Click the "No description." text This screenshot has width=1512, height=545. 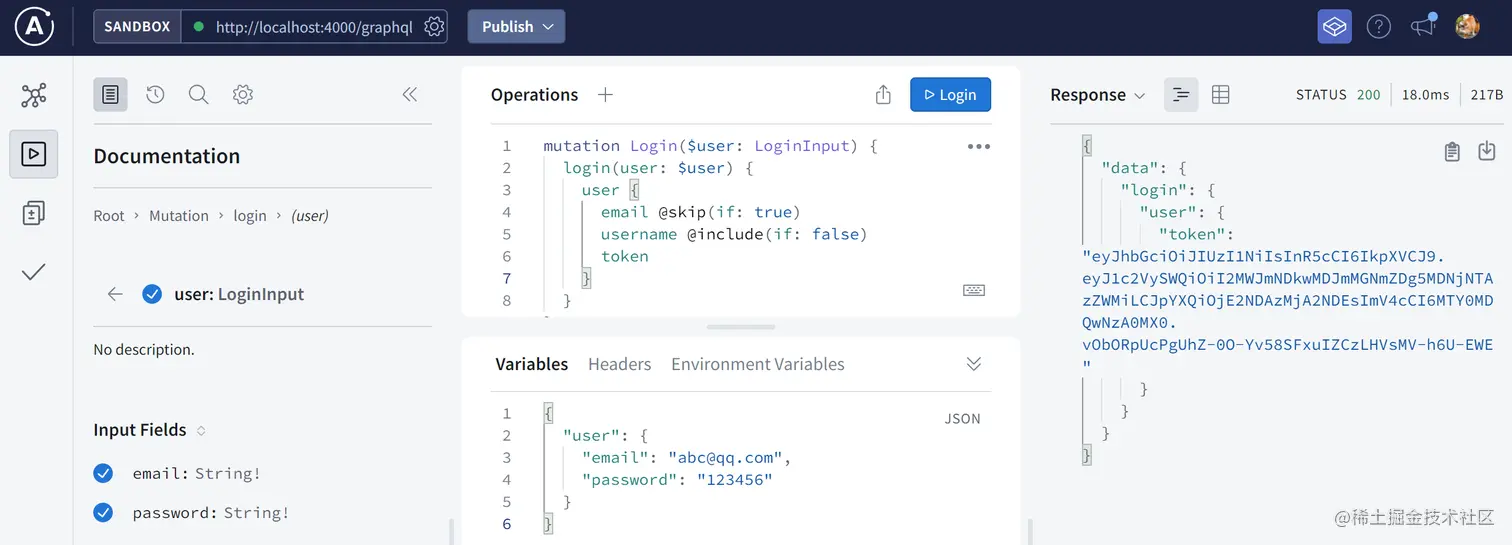point(144,350)
